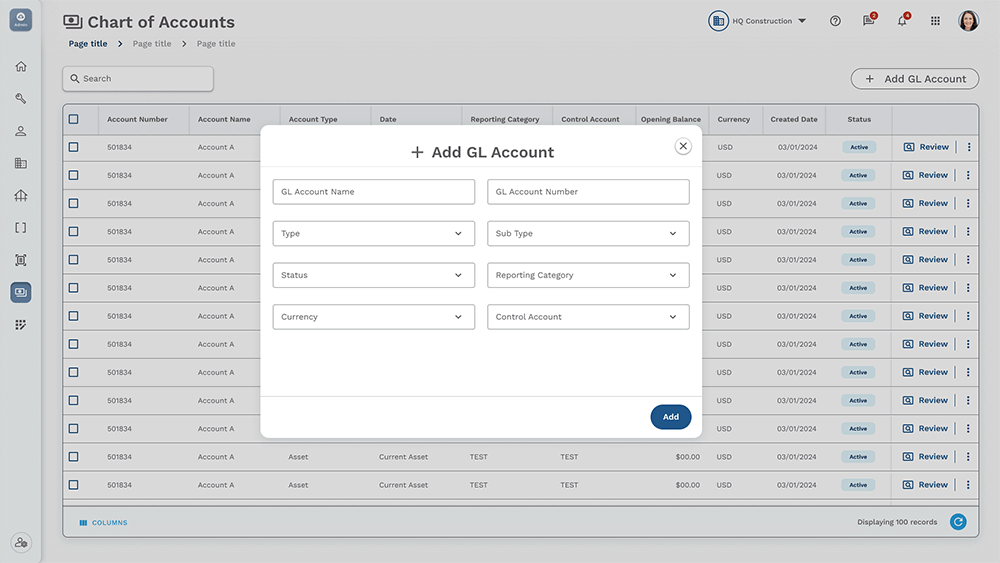Open the messages icon with red badge

tap(869, 20)
